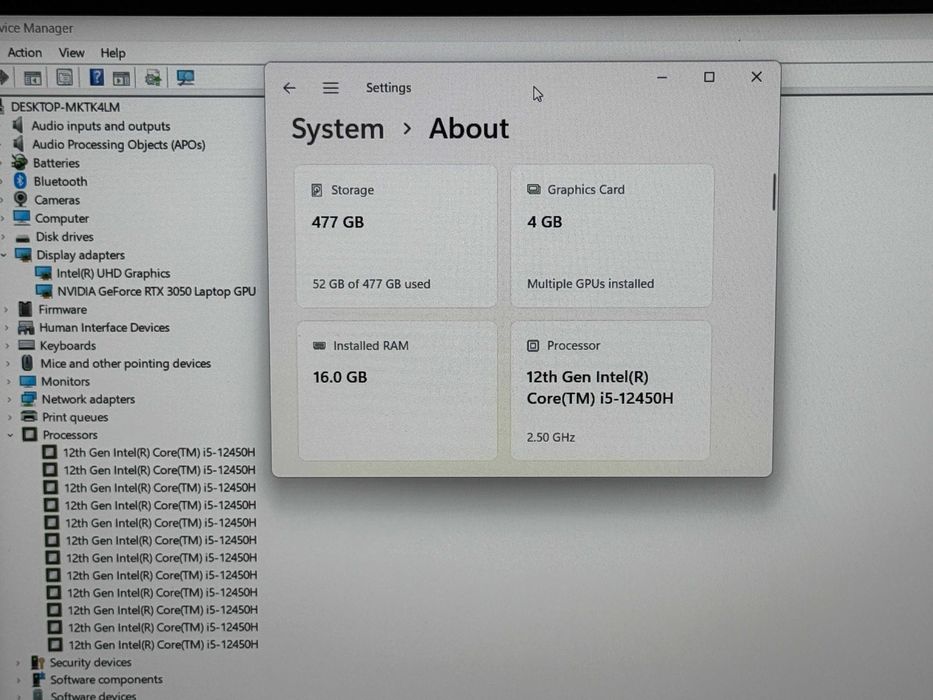Viewport: 933px width, 700px height.
Task: Select Intel(R) UHD Graphics device
Action: [113, 273]
